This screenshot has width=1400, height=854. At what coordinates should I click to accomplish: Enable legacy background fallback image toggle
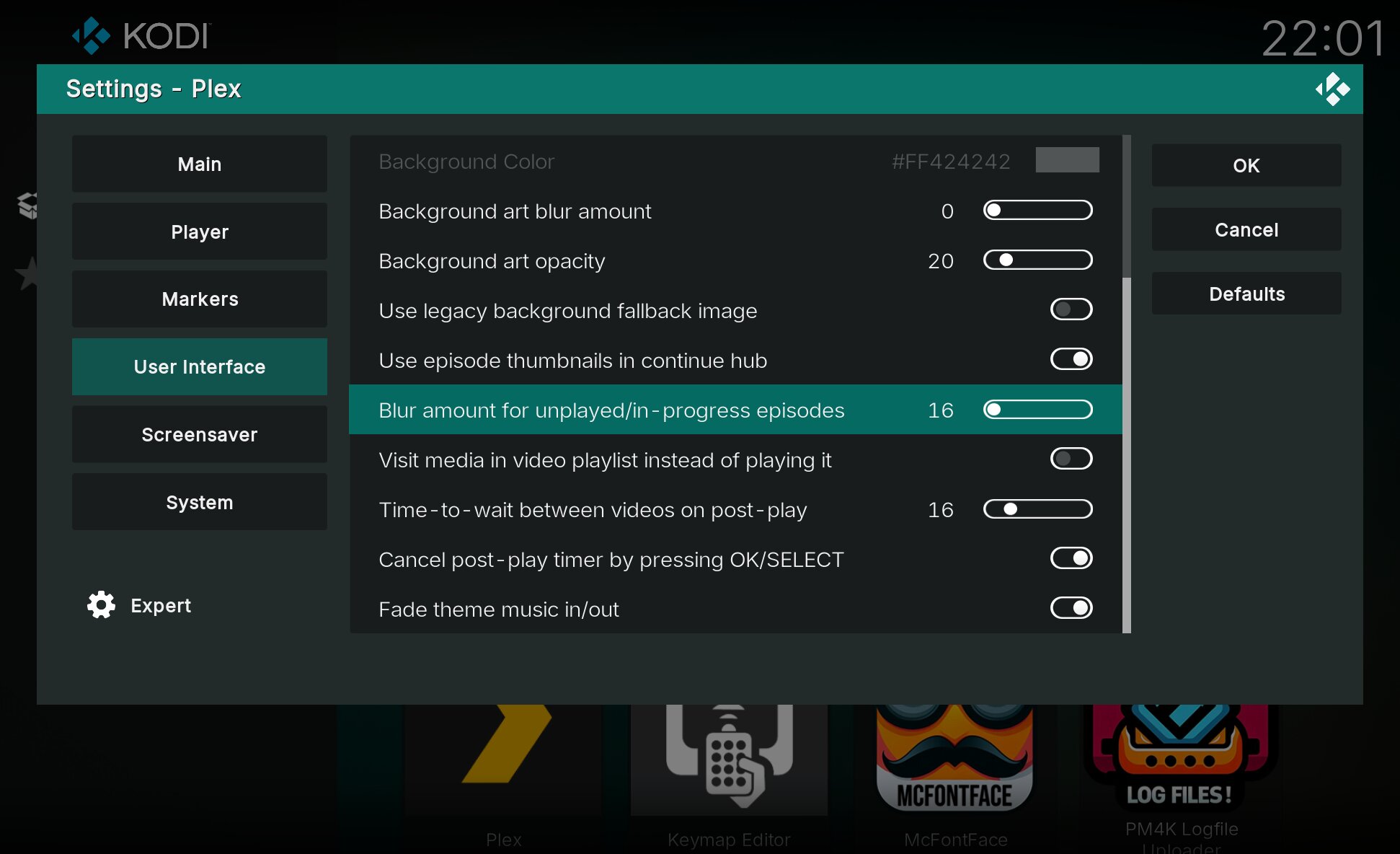click(x=1071, y=310)
